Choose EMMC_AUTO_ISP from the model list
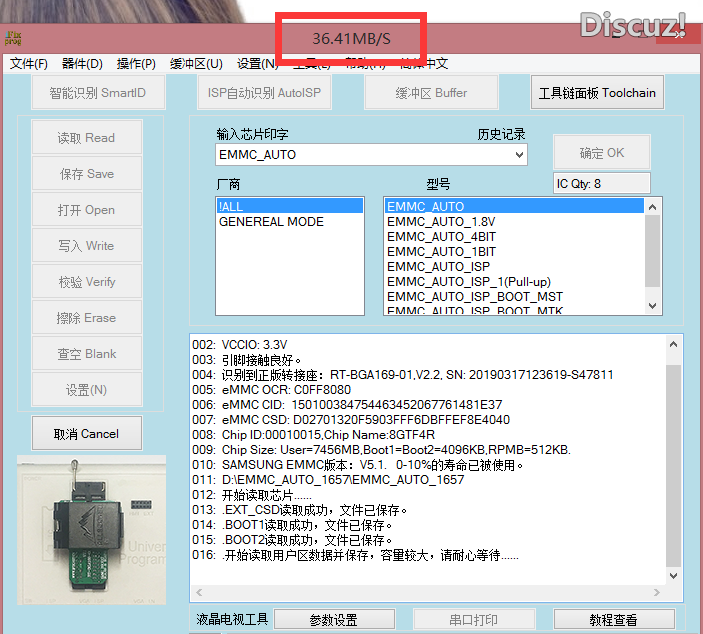The width and height of the screenshot is (703, 634). coord(438,267)
